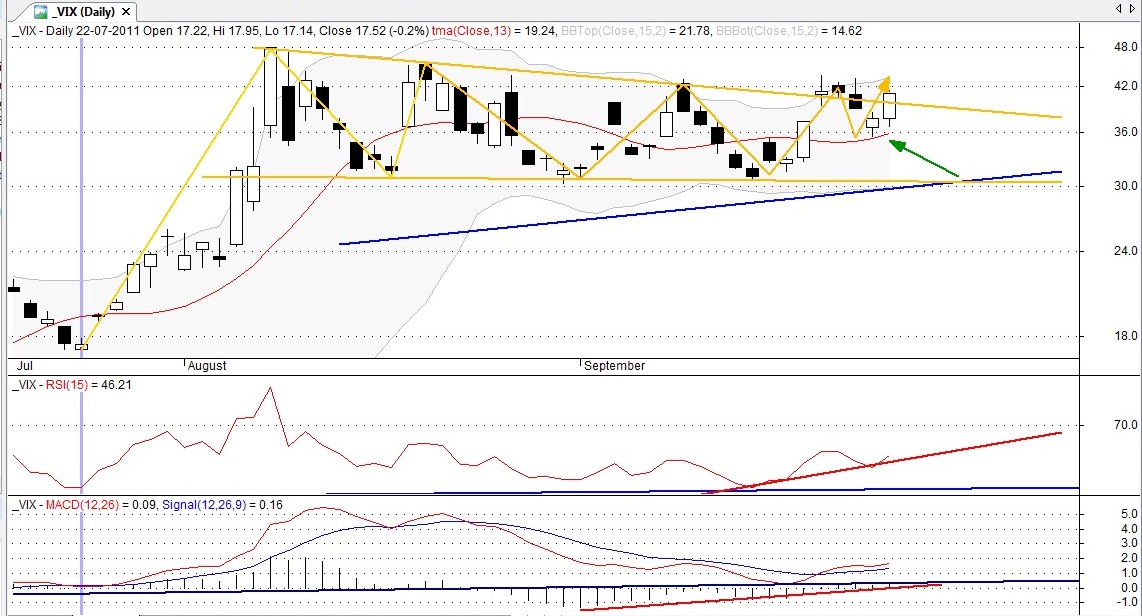Close the _VIX (Daily) tab

click(126, 12)
